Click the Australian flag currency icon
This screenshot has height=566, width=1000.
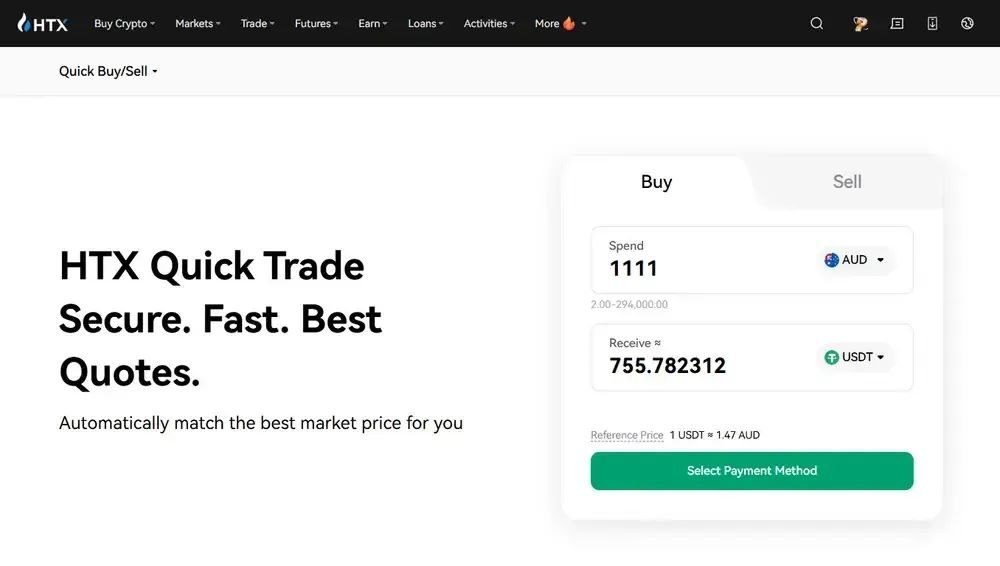[831, 260]
